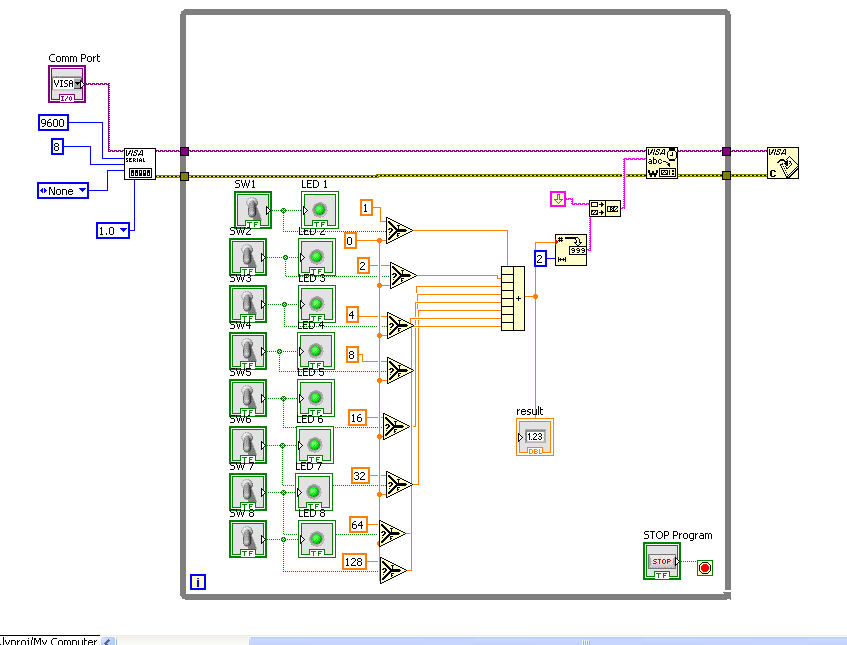Select the Number To Decimal String node
The image size is (847, 645).
[571, 250]
